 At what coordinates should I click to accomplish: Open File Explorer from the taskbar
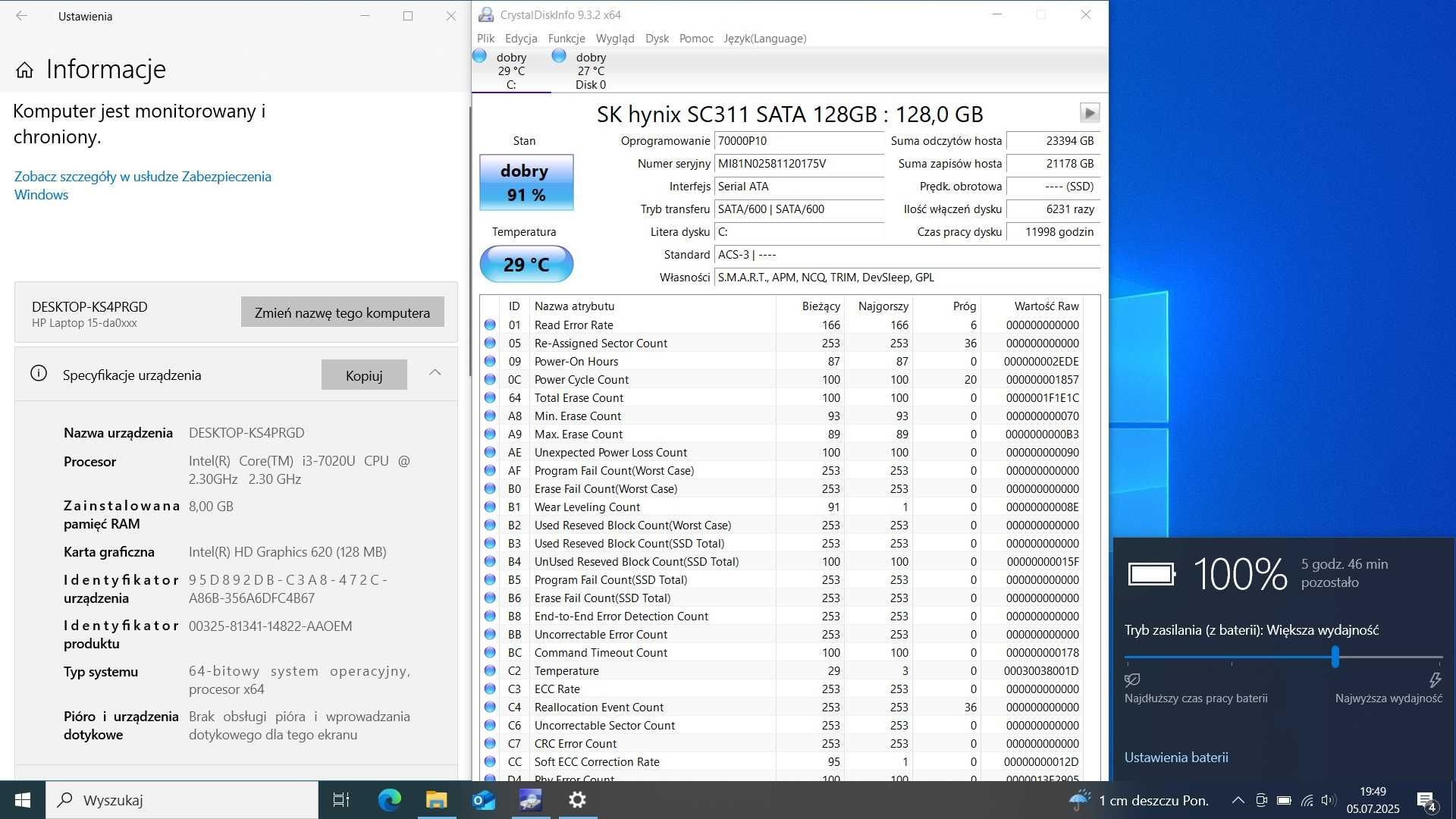point(436,800)
